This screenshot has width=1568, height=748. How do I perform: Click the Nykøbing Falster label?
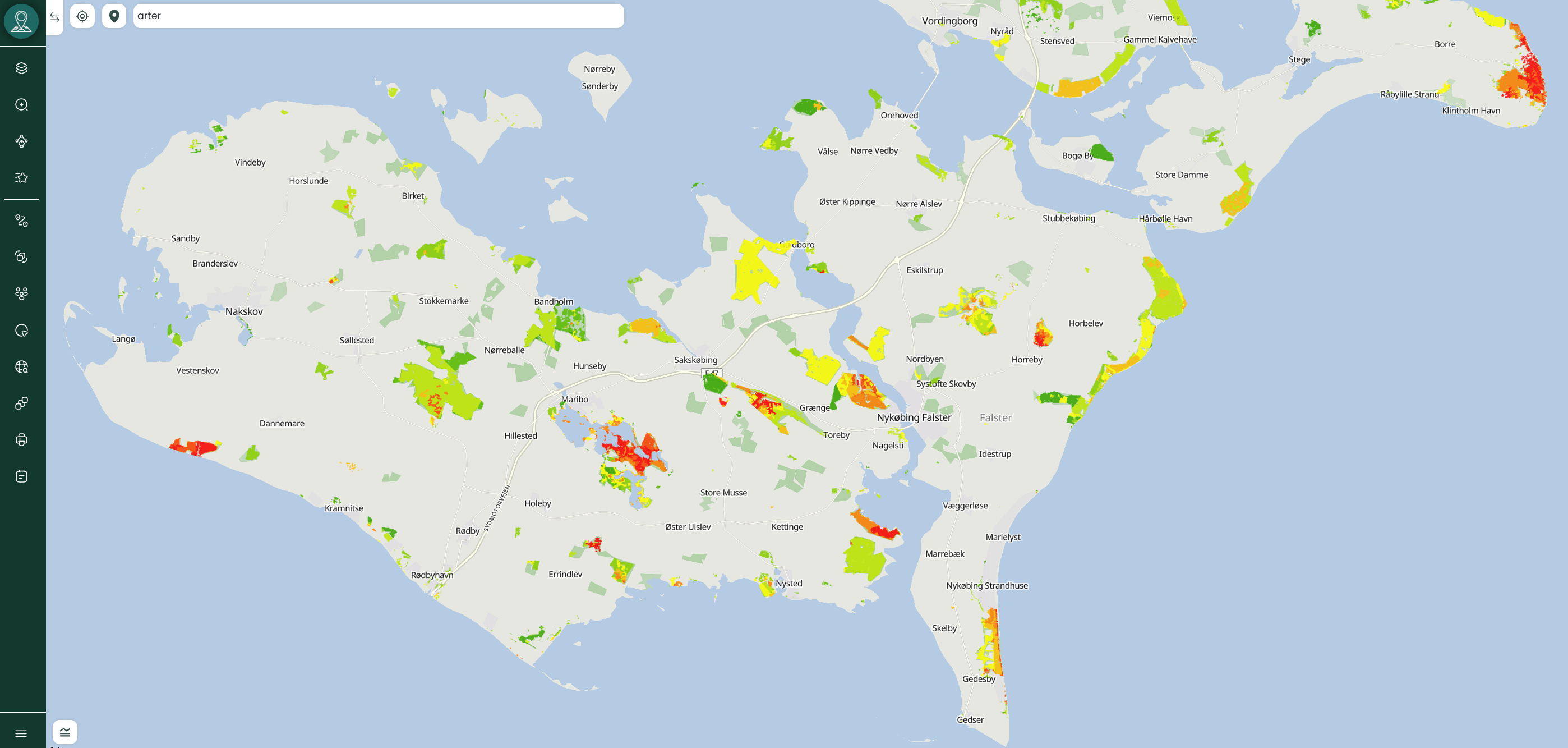[914, 417]
